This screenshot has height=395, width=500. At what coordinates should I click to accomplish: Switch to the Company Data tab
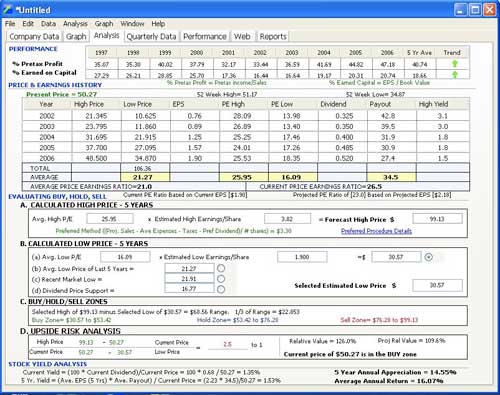click(34, 36)
